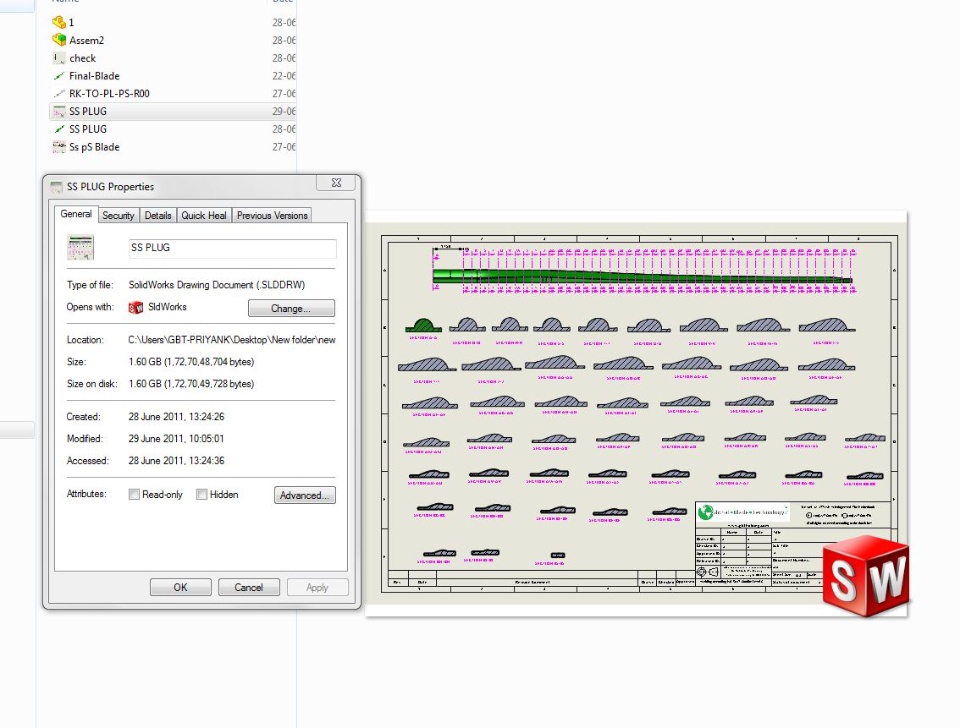Open the Quick Heal tab
Image resolution: width=960 pixels, height=728 pixels.
[204, 216]
